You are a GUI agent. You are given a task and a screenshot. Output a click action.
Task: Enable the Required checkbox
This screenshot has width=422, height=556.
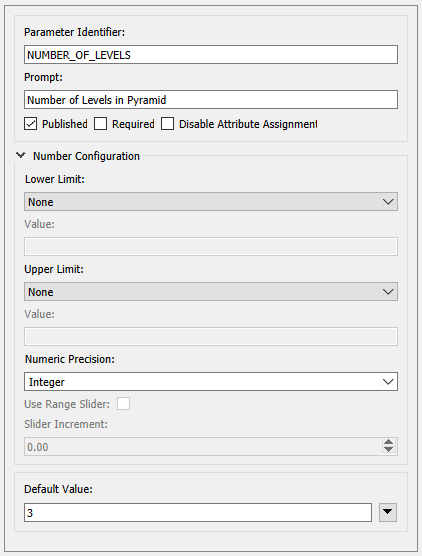tap(100, 124)
